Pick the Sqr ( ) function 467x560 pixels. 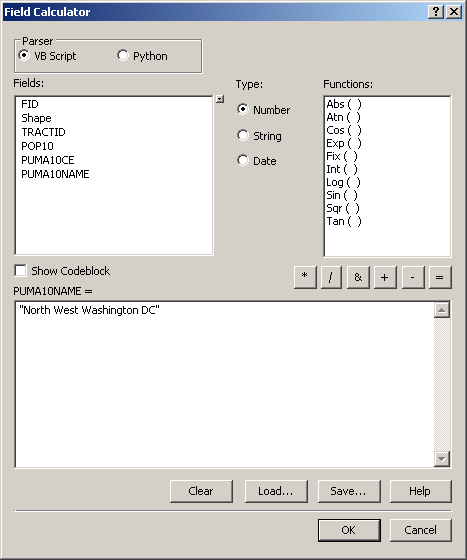(x=342, y=208)
